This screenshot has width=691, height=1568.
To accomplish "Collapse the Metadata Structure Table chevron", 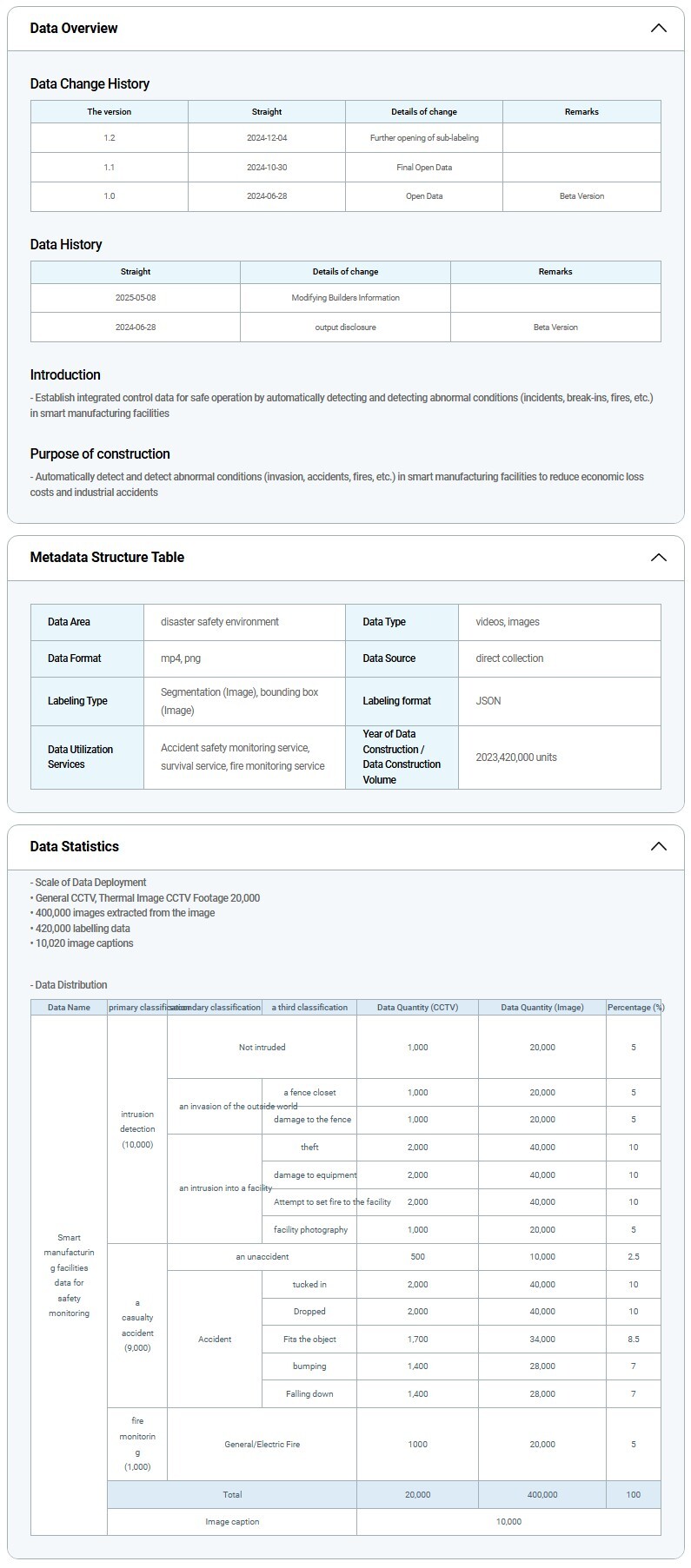I will point(658,557).
